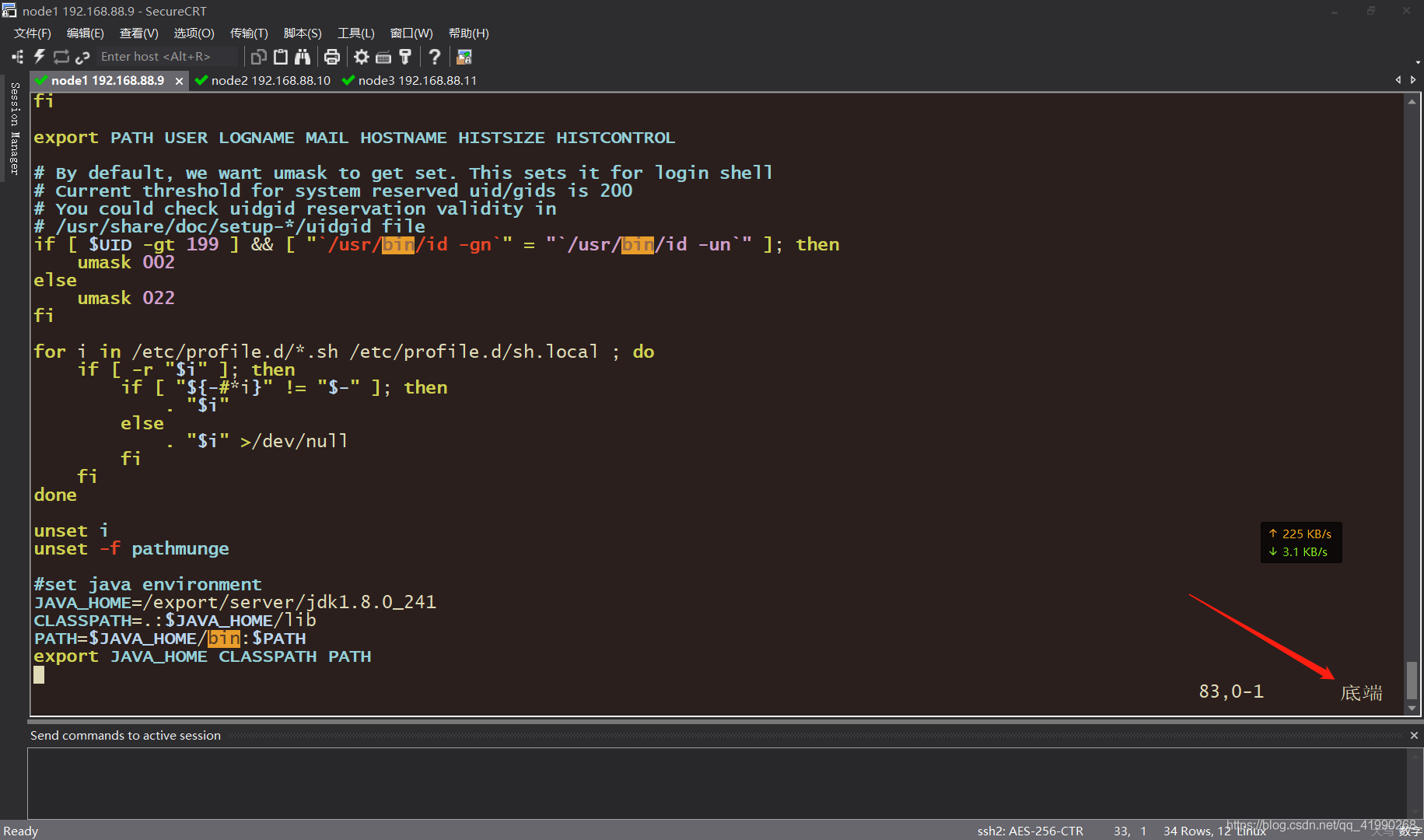Image resolution: width=1424 pixels, height=840 pixels.
Task: Click the Print icon
Action: pos(332,57)
